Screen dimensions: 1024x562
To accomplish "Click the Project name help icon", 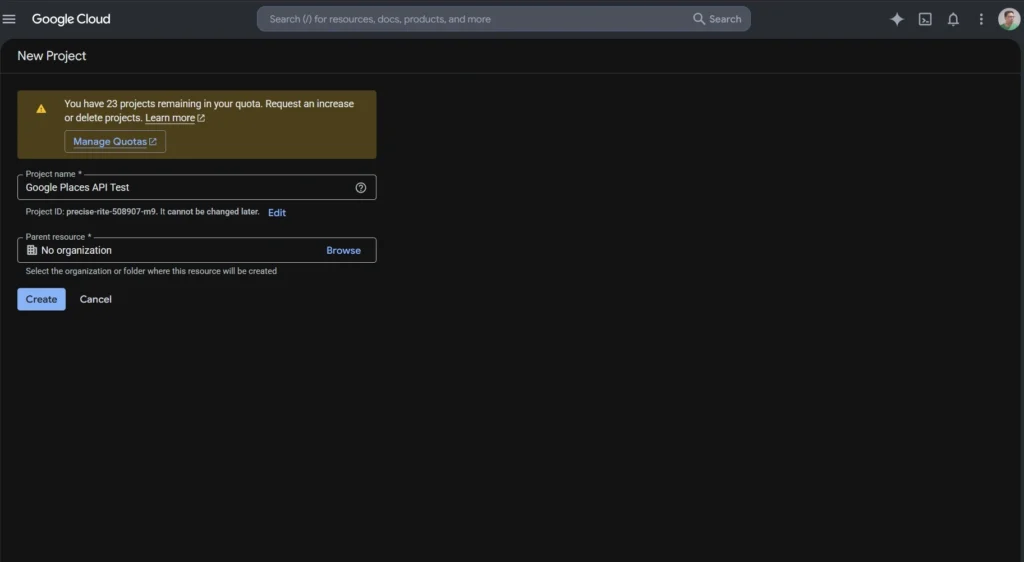I will pyautogui.click(x=360, y=187).
